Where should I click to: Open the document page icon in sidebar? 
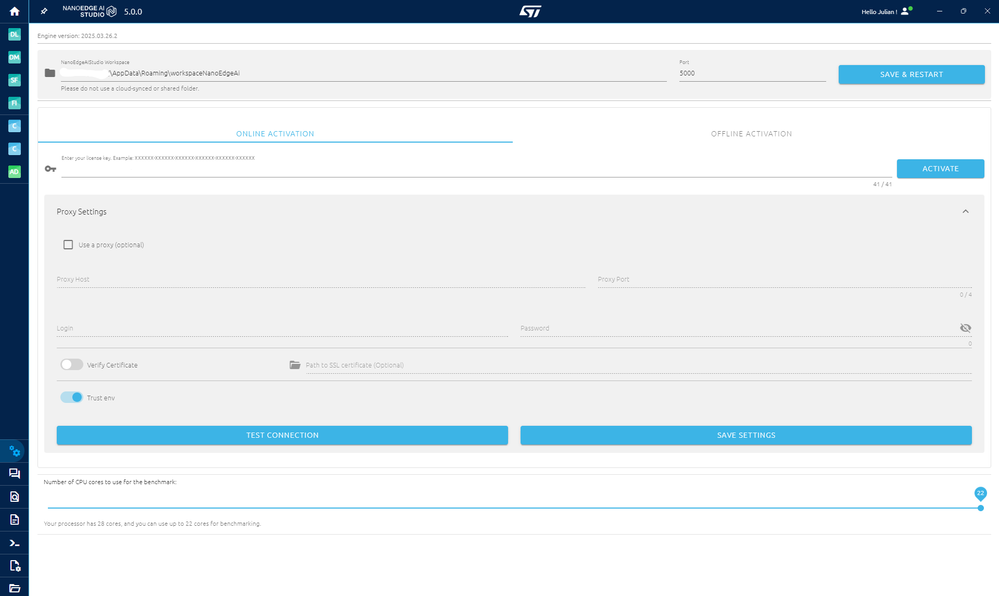[14, 520]
